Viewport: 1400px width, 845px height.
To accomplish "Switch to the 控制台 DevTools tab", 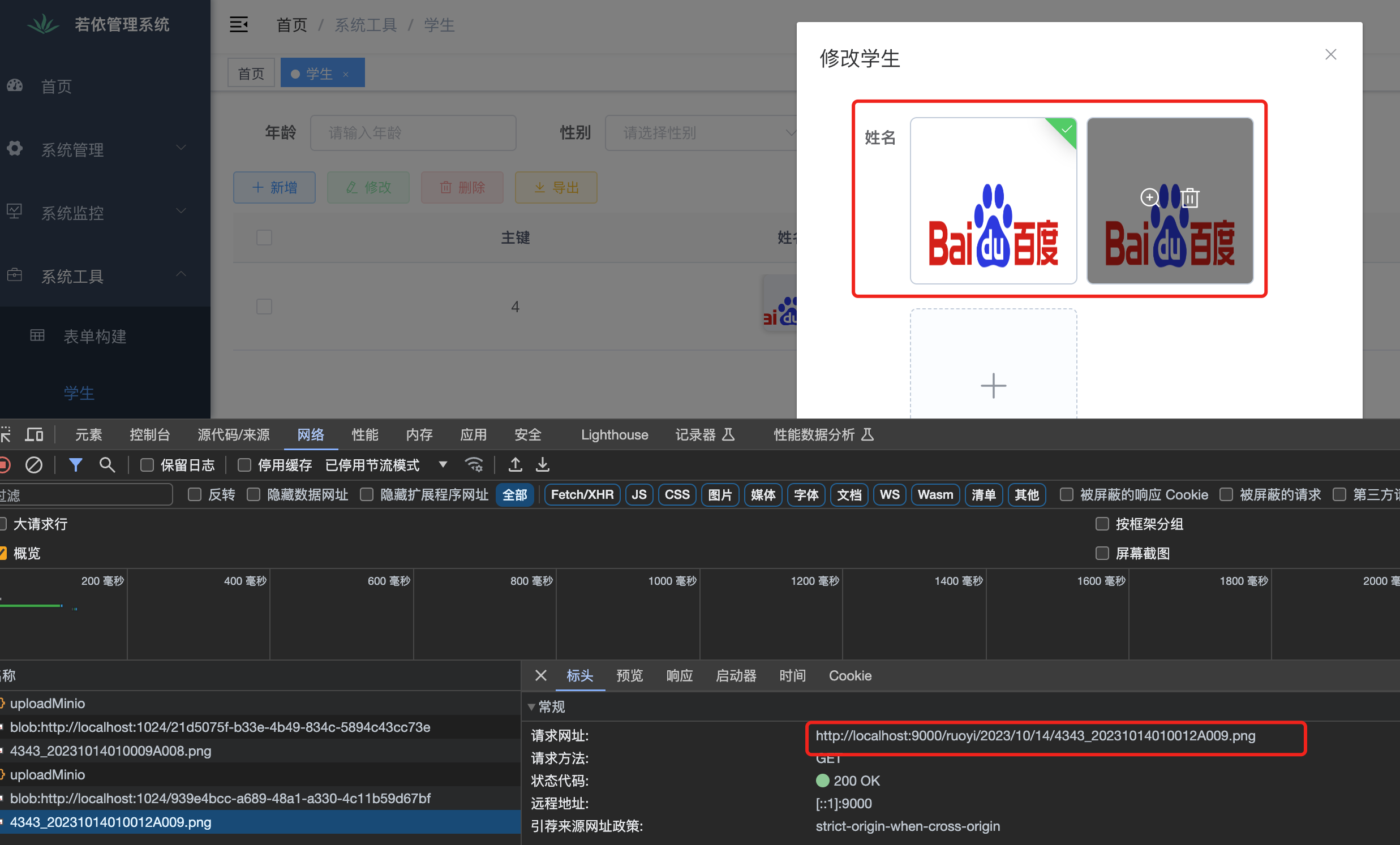I will (150, 435).
